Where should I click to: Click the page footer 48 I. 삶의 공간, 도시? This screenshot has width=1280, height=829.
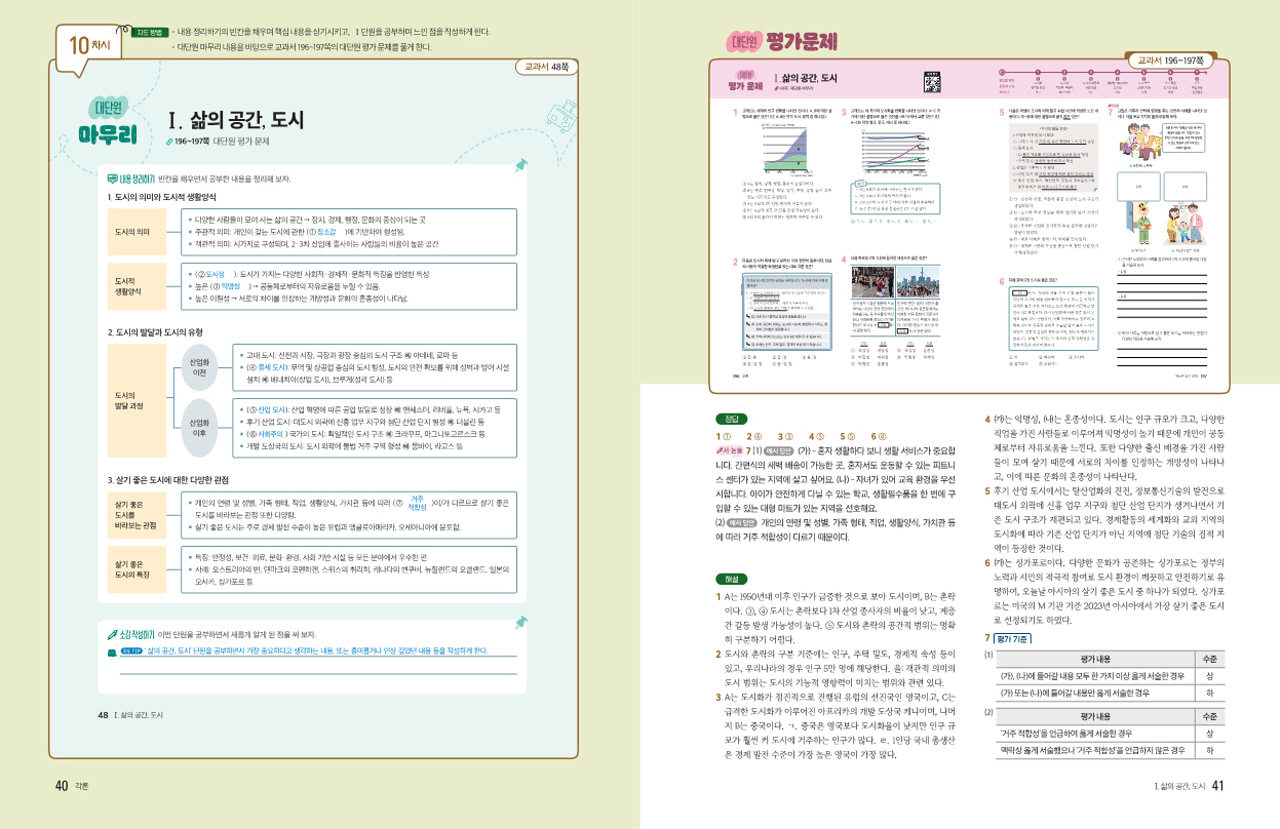click(130, 716)
